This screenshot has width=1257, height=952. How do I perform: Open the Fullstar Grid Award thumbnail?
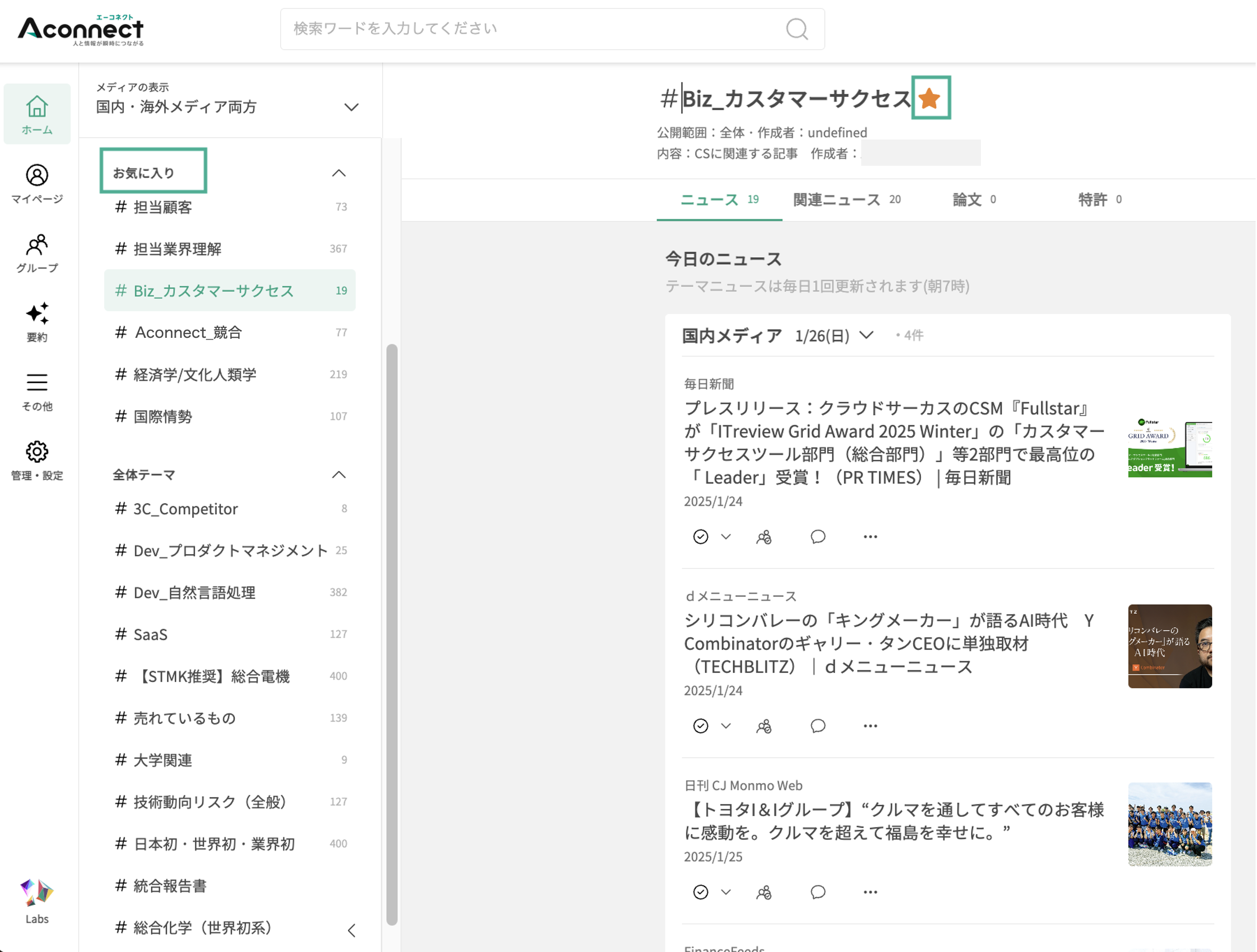tap(1170, 447)
